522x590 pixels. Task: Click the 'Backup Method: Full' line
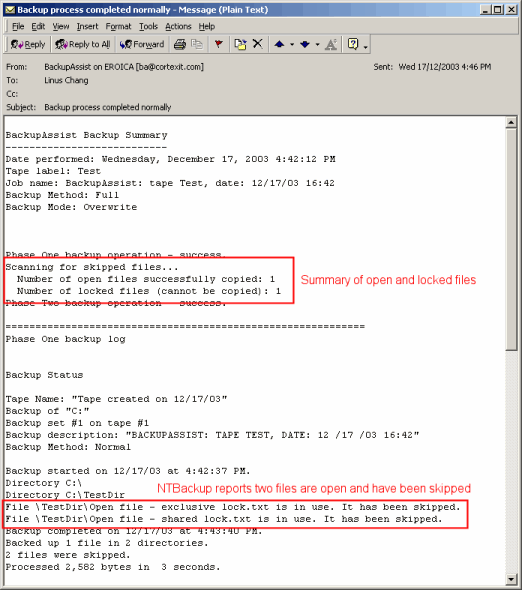(x=62, y=195)
